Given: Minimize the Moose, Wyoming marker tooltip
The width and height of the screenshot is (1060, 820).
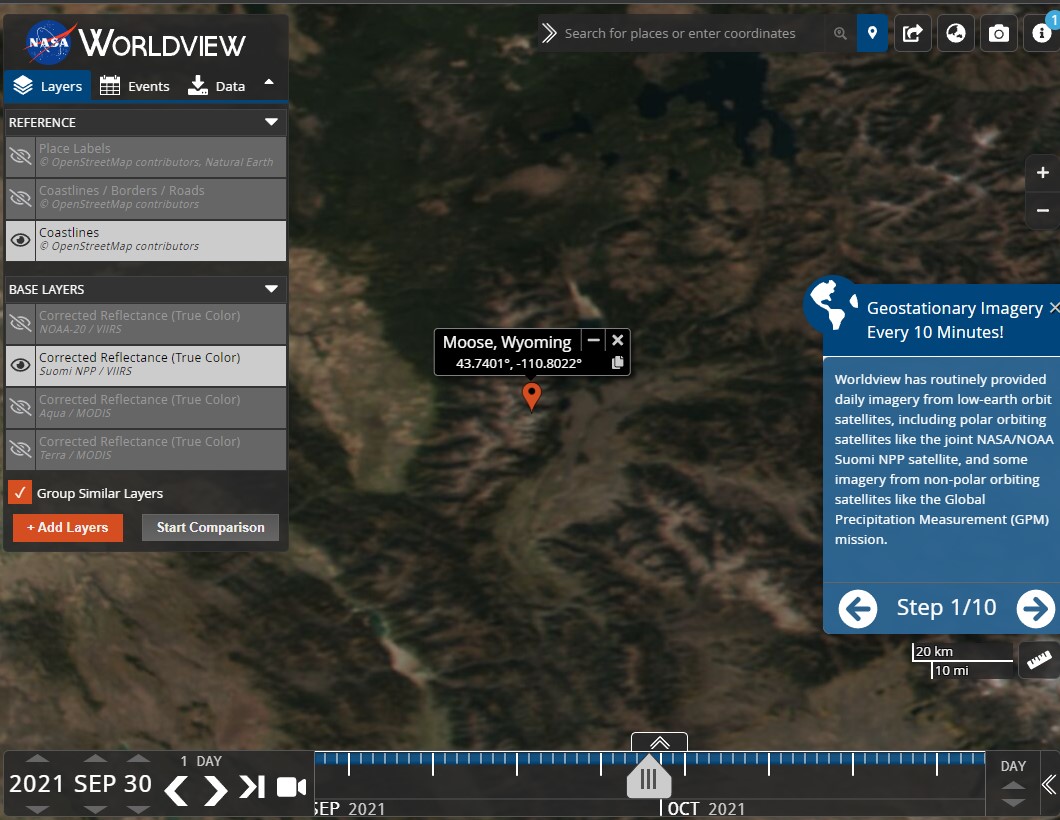Looking at the screenshot, I should (594, 340).
